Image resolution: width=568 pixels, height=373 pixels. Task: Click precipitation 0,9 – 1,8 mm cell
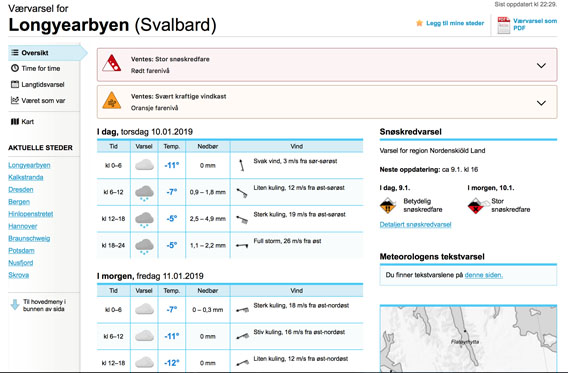point(208,192)
